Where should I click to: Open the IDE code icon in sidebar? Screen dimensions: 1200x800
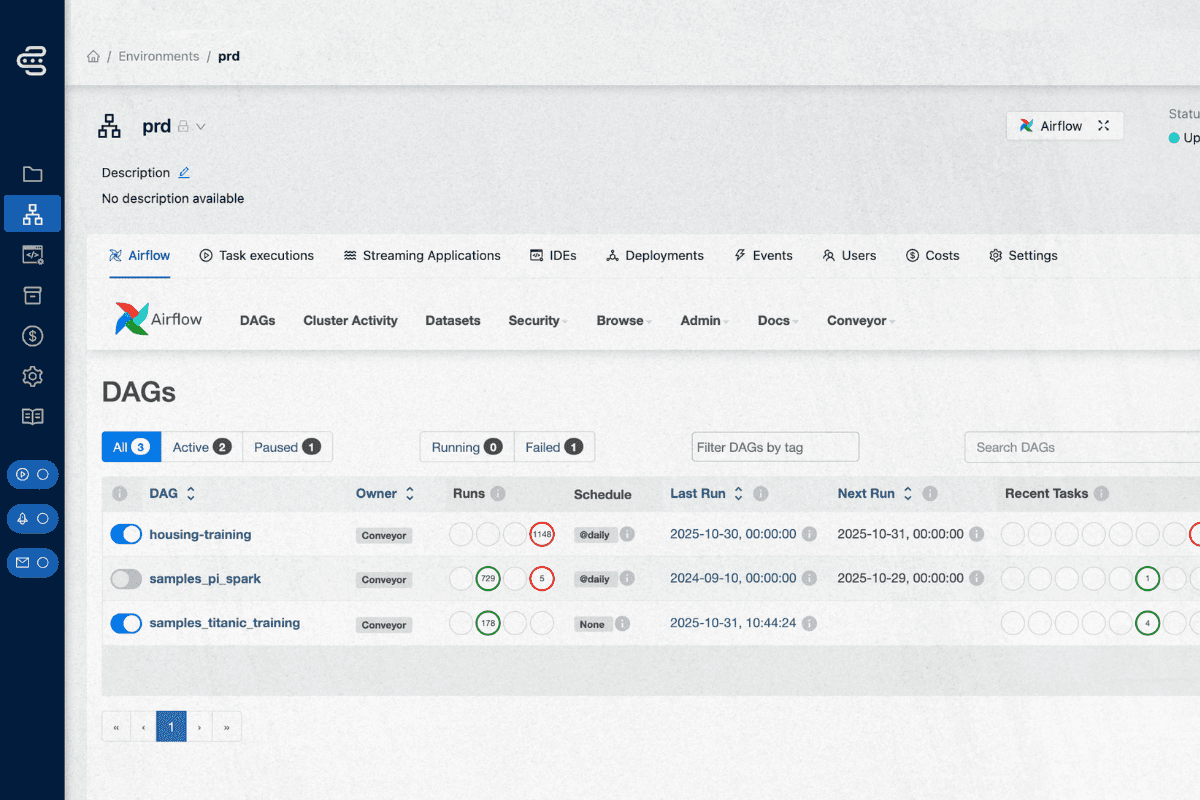point(32,254)
